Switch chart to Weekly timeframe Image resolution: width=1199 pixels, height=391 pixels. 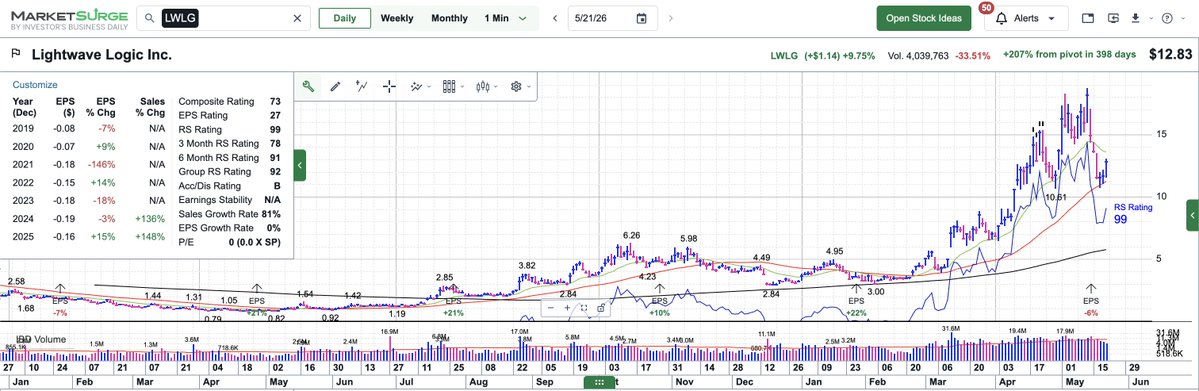(397, 18)
